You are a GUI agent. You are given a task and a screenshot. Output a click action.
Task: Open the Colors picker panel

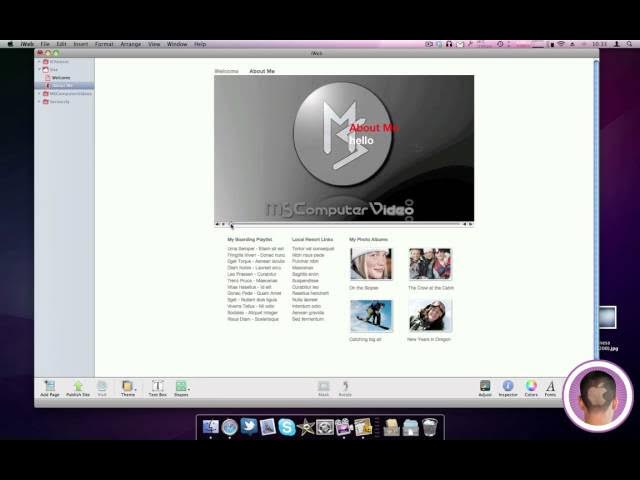(531, 386)
